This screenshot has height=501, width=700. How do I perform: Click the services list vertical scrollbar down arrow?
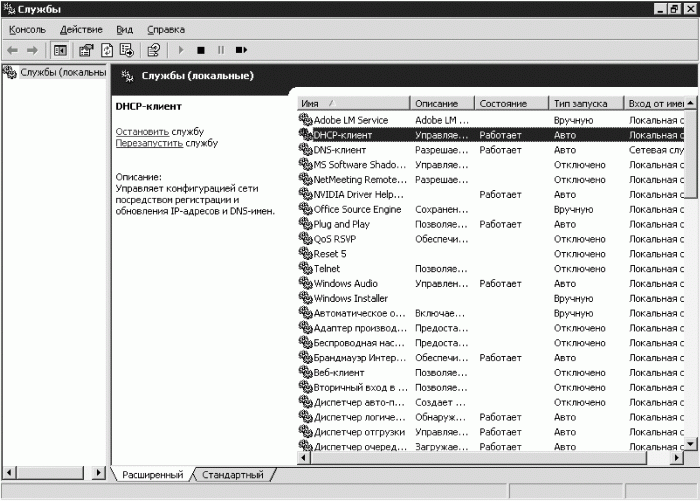coord(691,443)
